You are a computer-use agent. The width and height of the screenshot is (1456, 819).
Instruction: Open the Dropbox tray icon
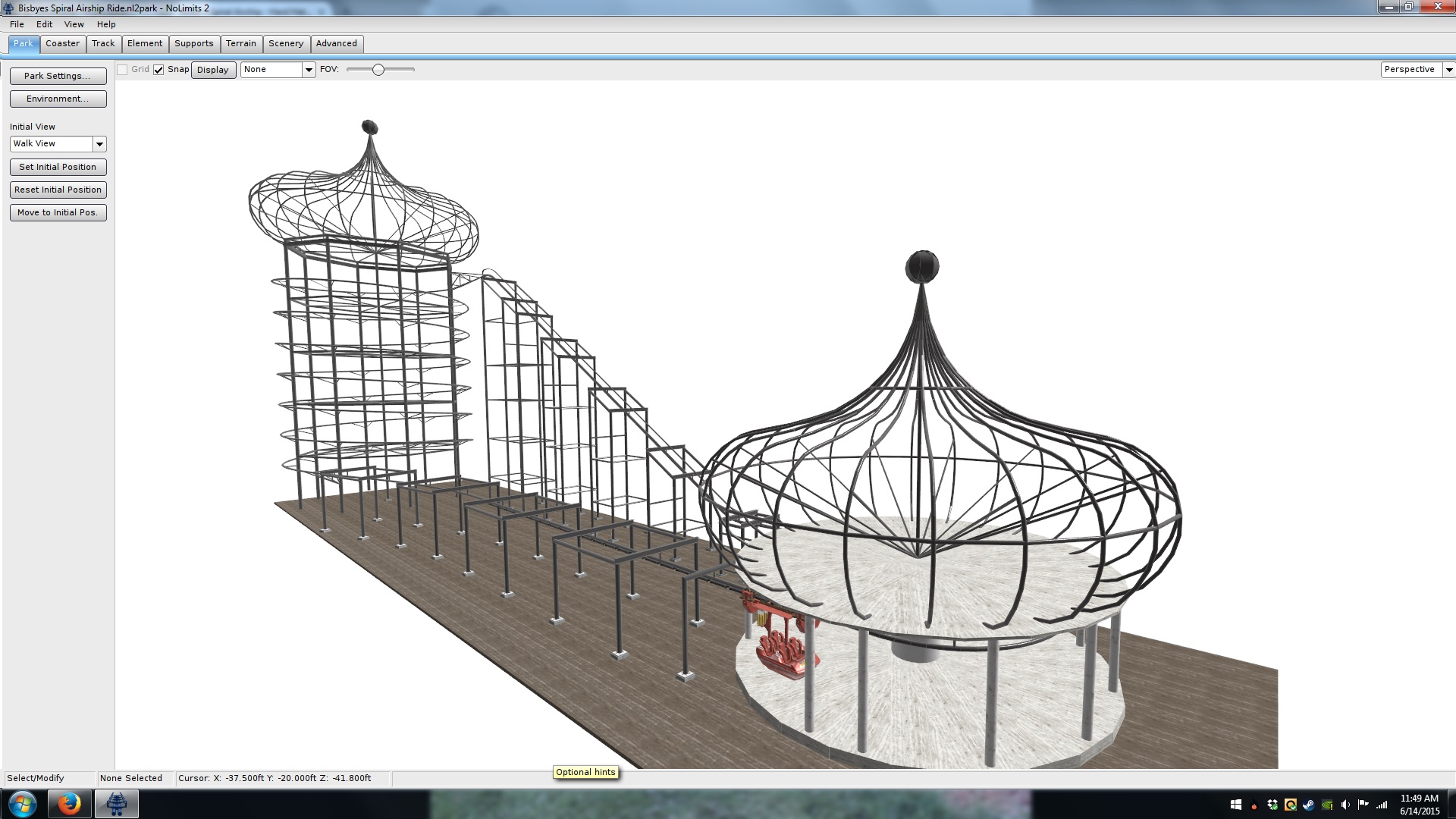click(x=1272, y=805)
